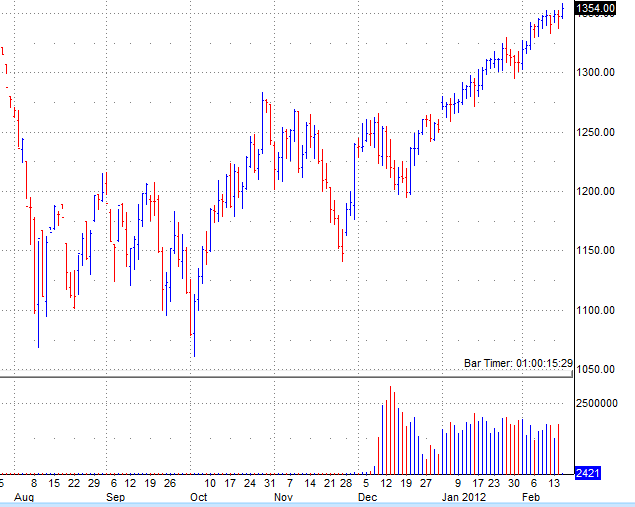Click the 1050.00 price axis label

coord(596,369)
